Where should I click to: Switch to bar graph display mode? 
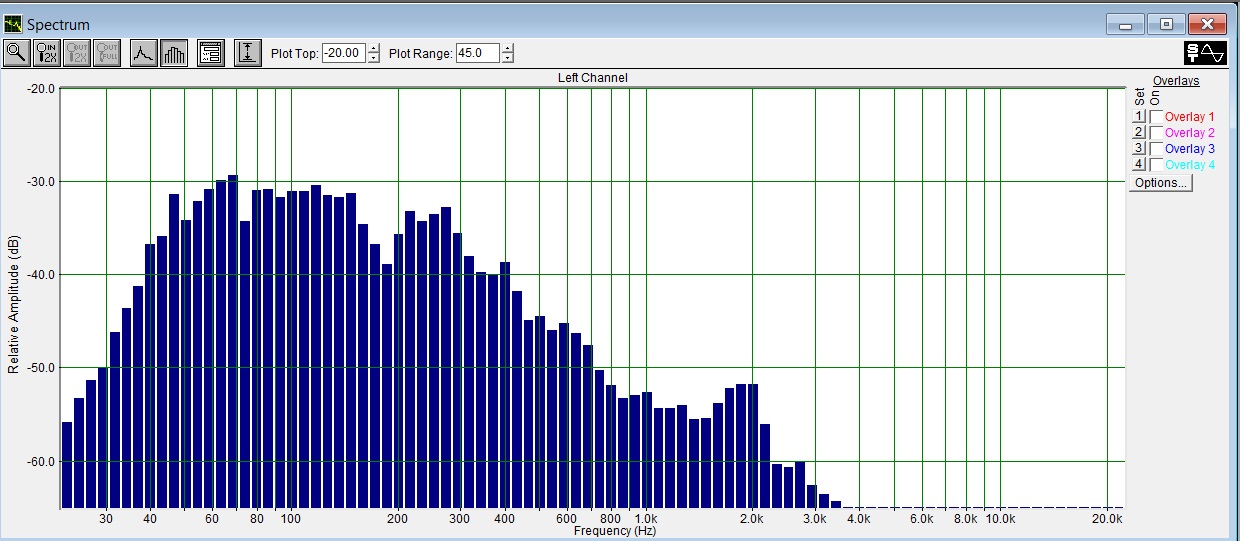point(174,53)
